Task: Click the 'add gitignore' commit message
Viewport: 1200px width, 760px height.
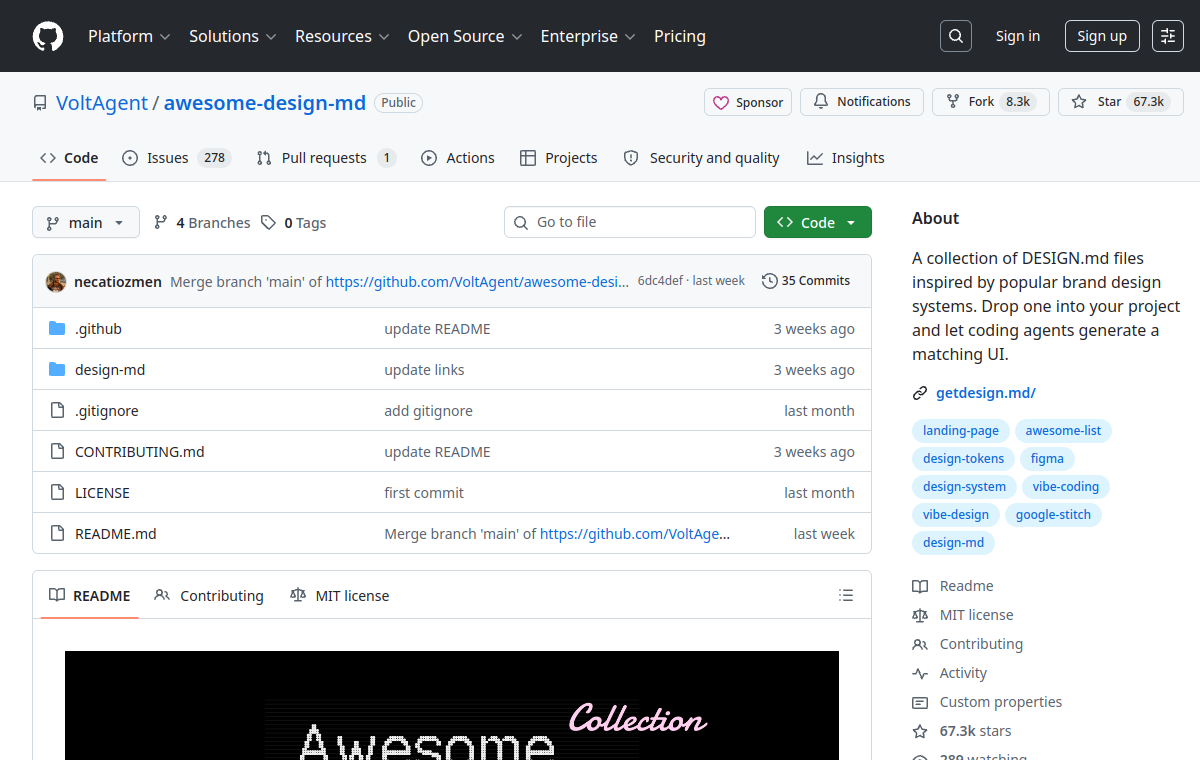Action: pos(429,411)
